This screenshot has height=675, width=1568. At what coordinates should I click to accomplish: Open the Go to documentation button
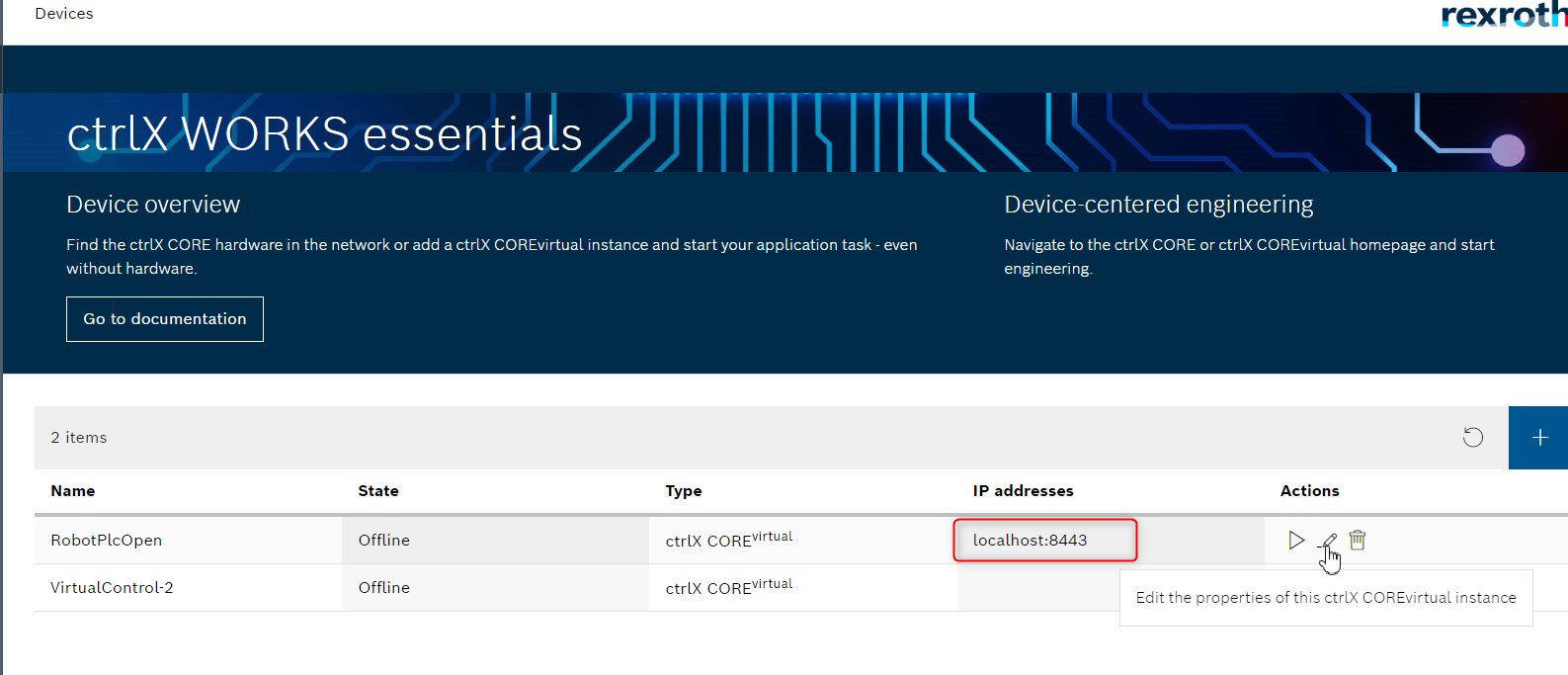[165, 319]
